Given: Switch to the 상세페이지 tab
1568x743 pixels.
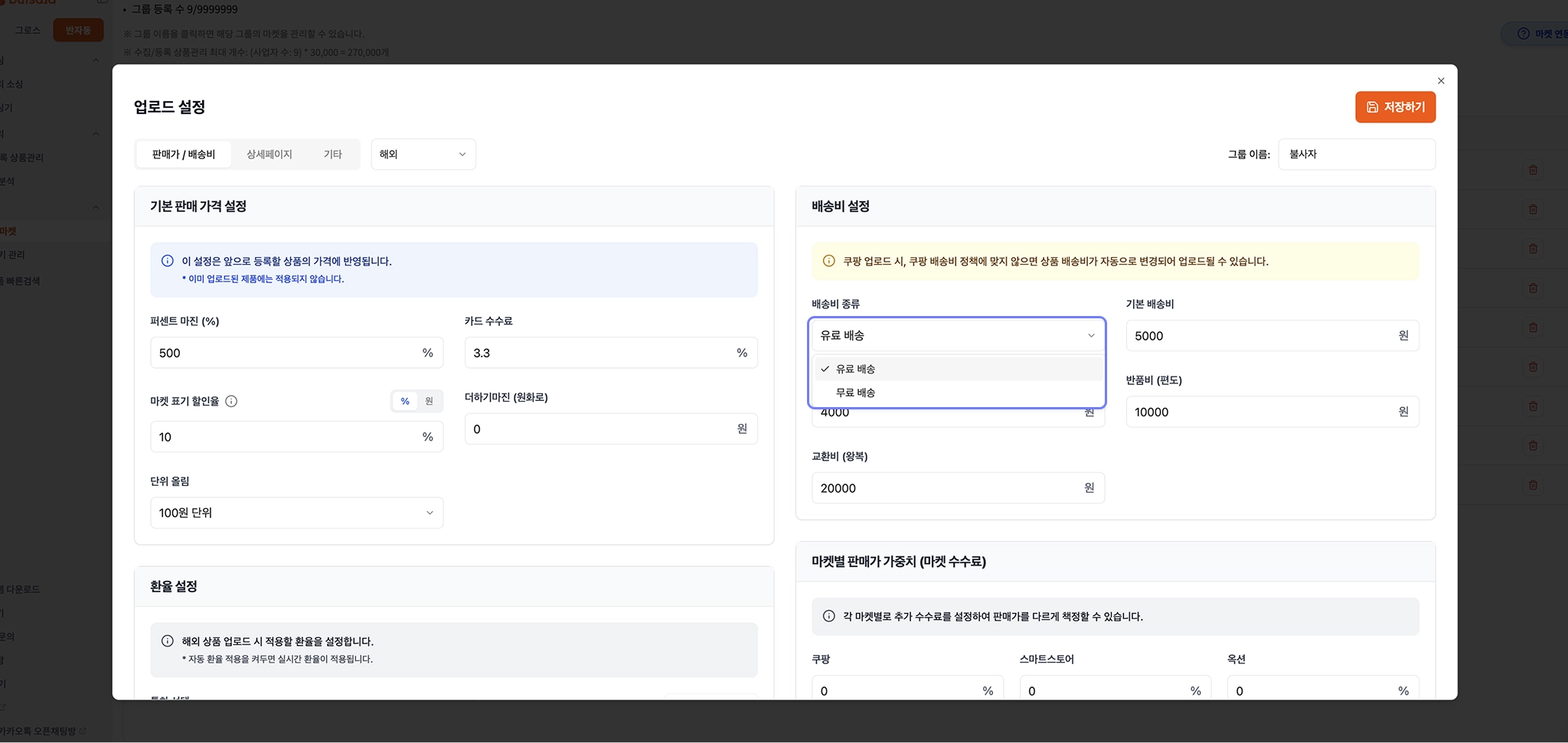Looking at the screenshot, I should (x=269, y=154).
